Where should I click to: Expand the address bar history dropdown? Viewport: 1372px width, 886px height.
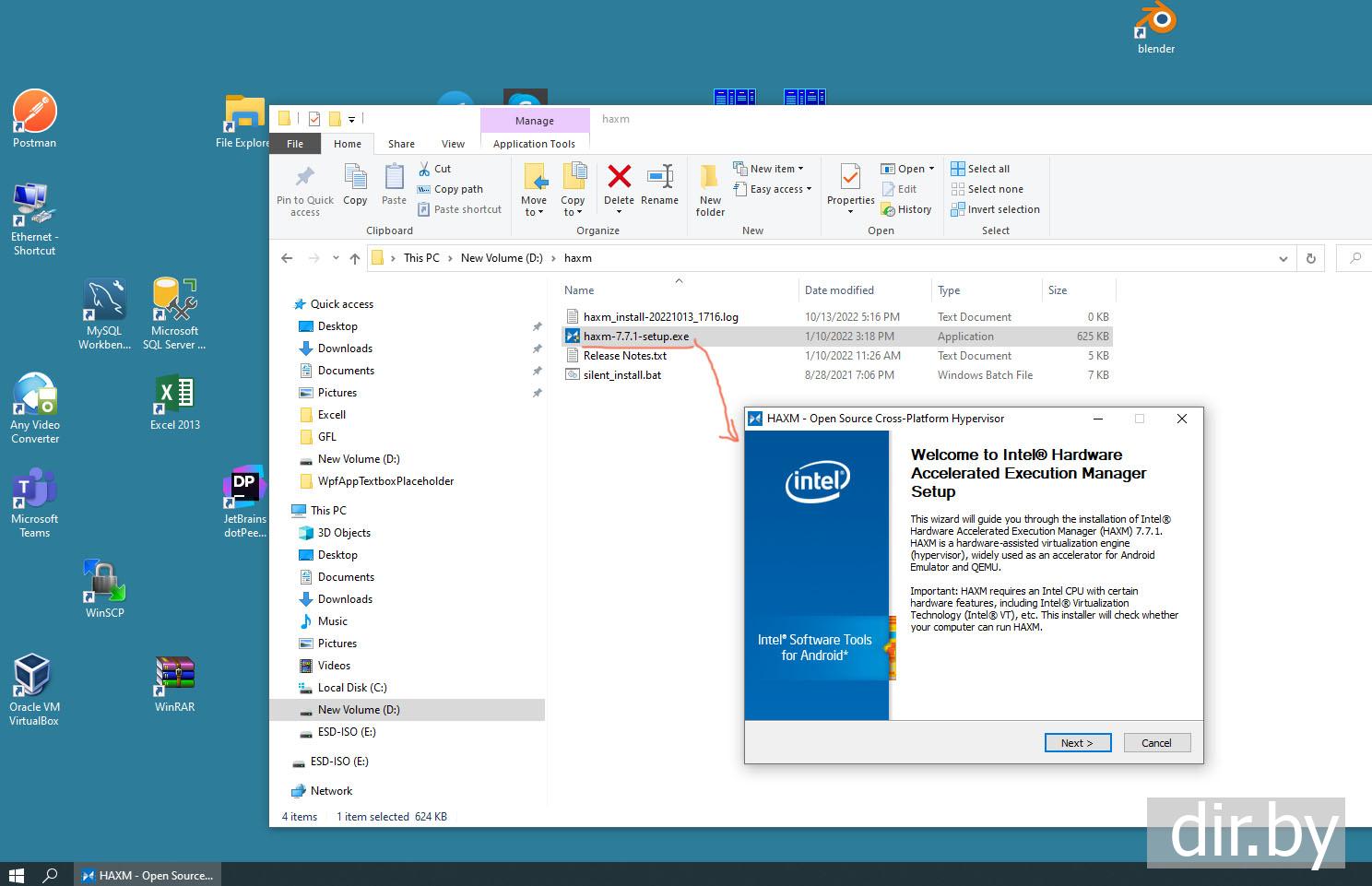point(1283,259)
